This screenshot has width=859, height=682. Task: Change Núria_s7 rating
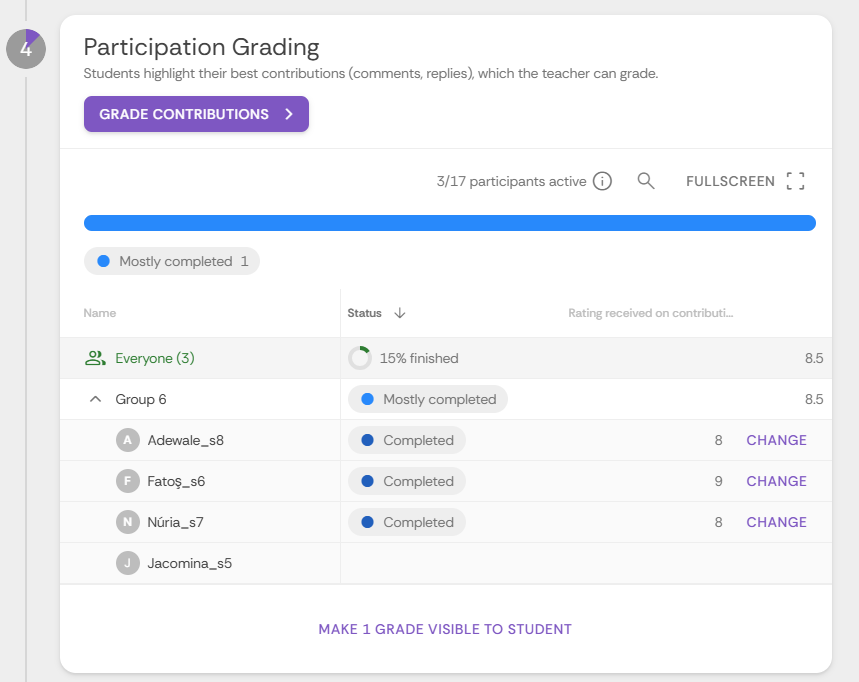tap(776, 523)
